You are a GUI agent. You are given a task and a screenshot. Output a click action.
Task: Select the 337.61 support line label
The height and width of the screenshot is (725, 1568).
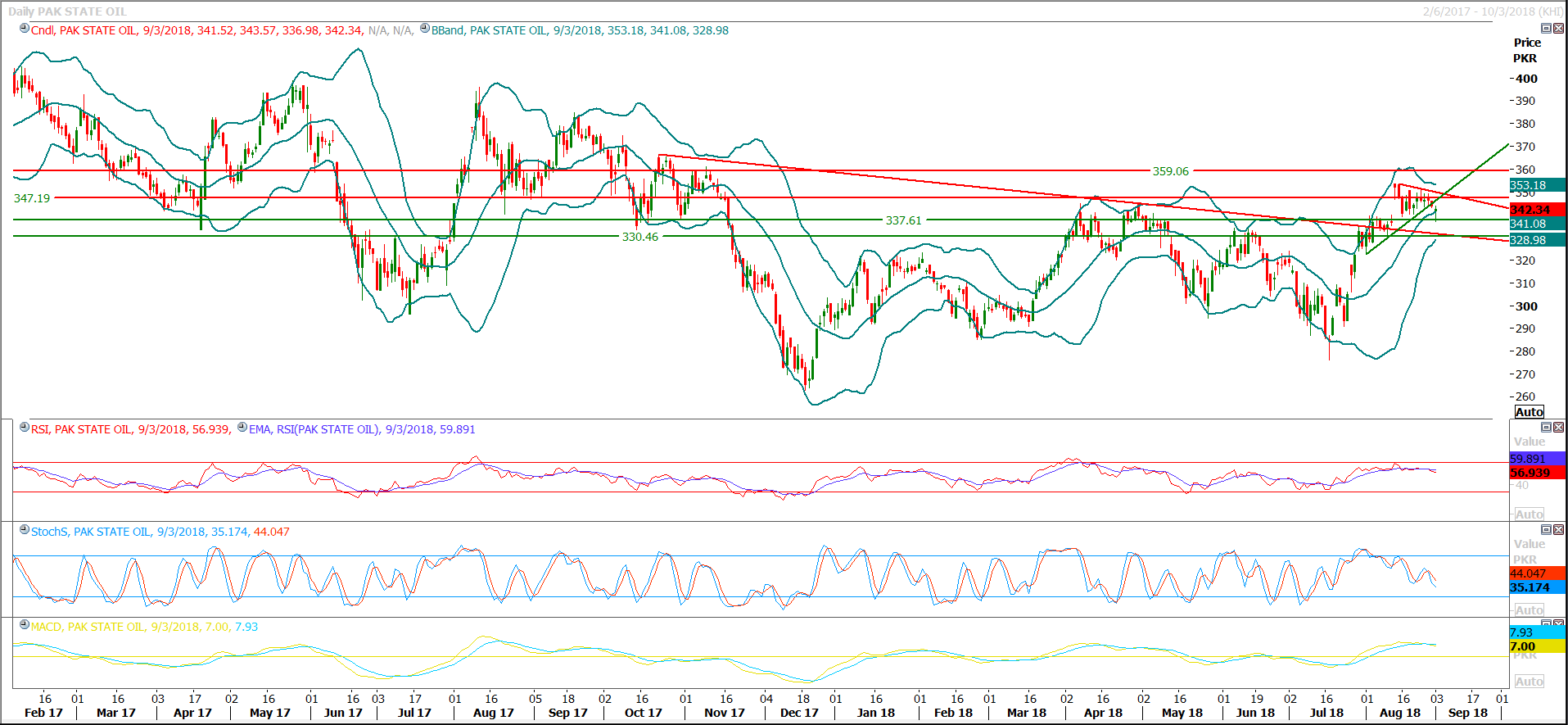(x=903, y=220)
